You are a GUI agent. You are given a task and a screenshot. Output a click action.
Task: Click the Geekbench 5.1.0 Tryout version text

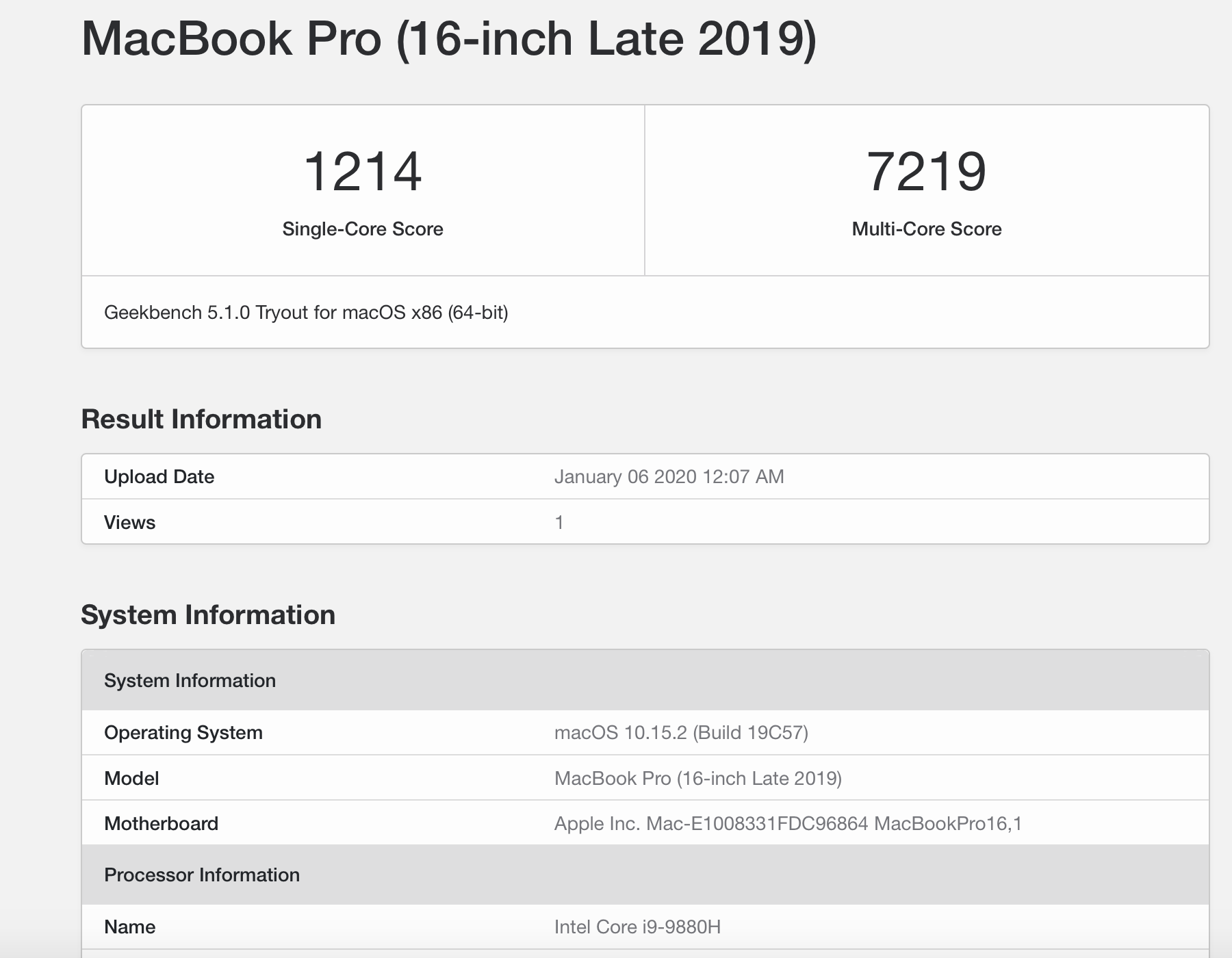(x=306, y=313)
